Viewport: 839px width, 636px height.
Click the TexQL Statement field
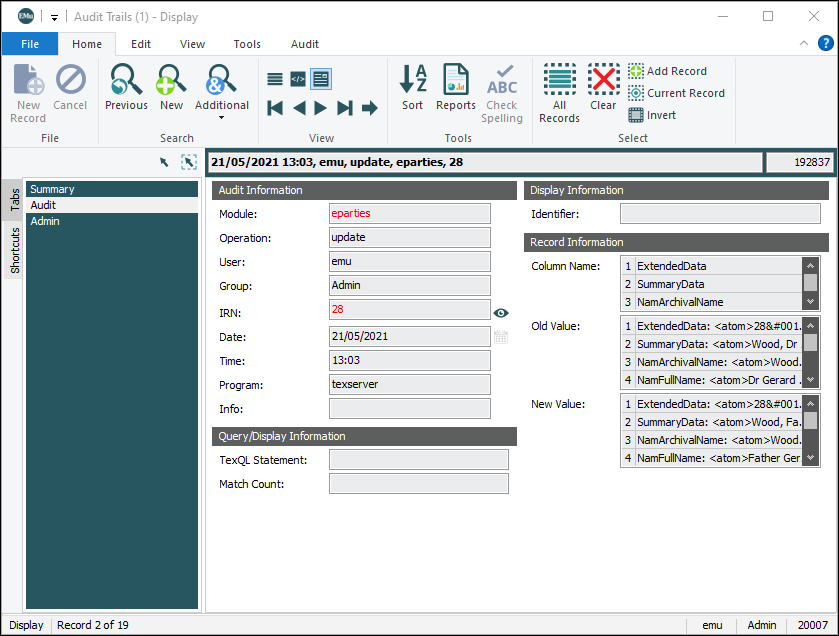coord(418,460)
